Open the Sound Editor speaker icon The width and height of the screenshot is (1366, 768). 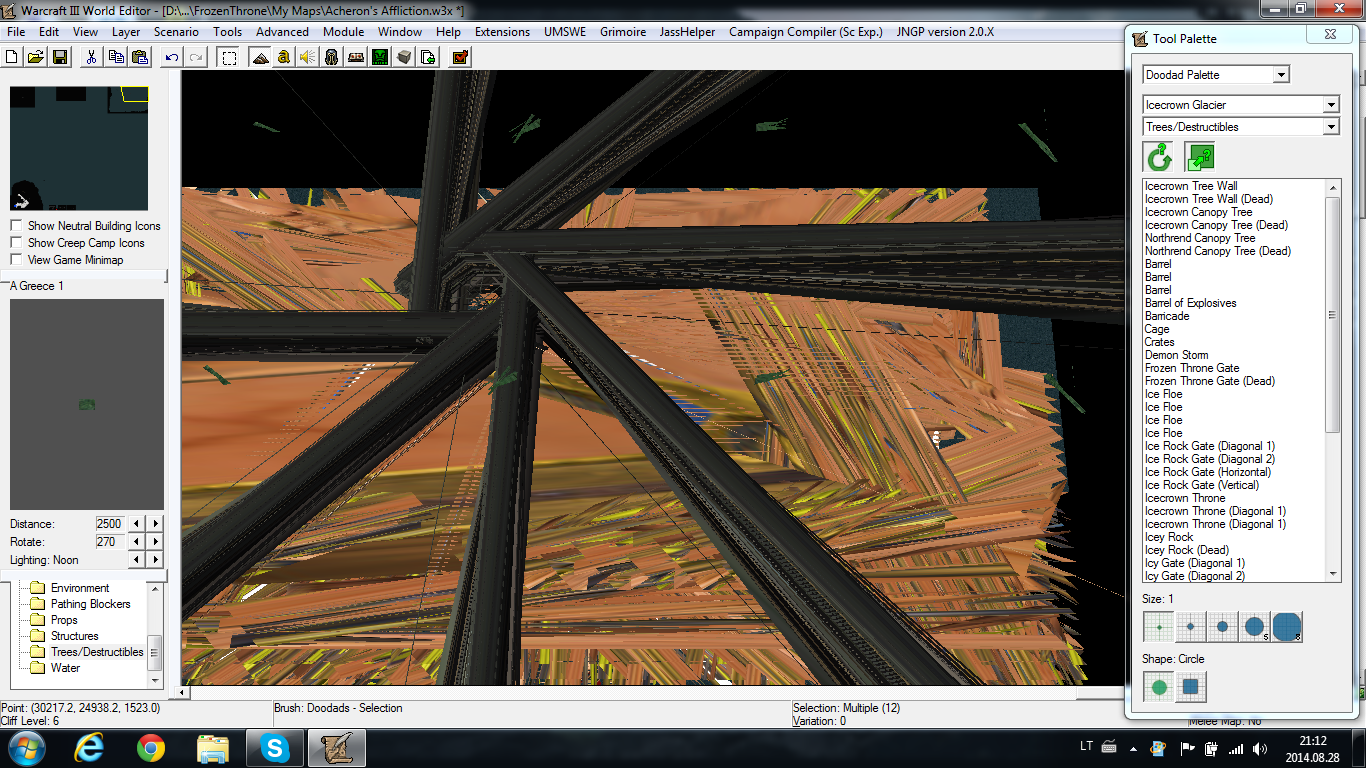point(308,57)
